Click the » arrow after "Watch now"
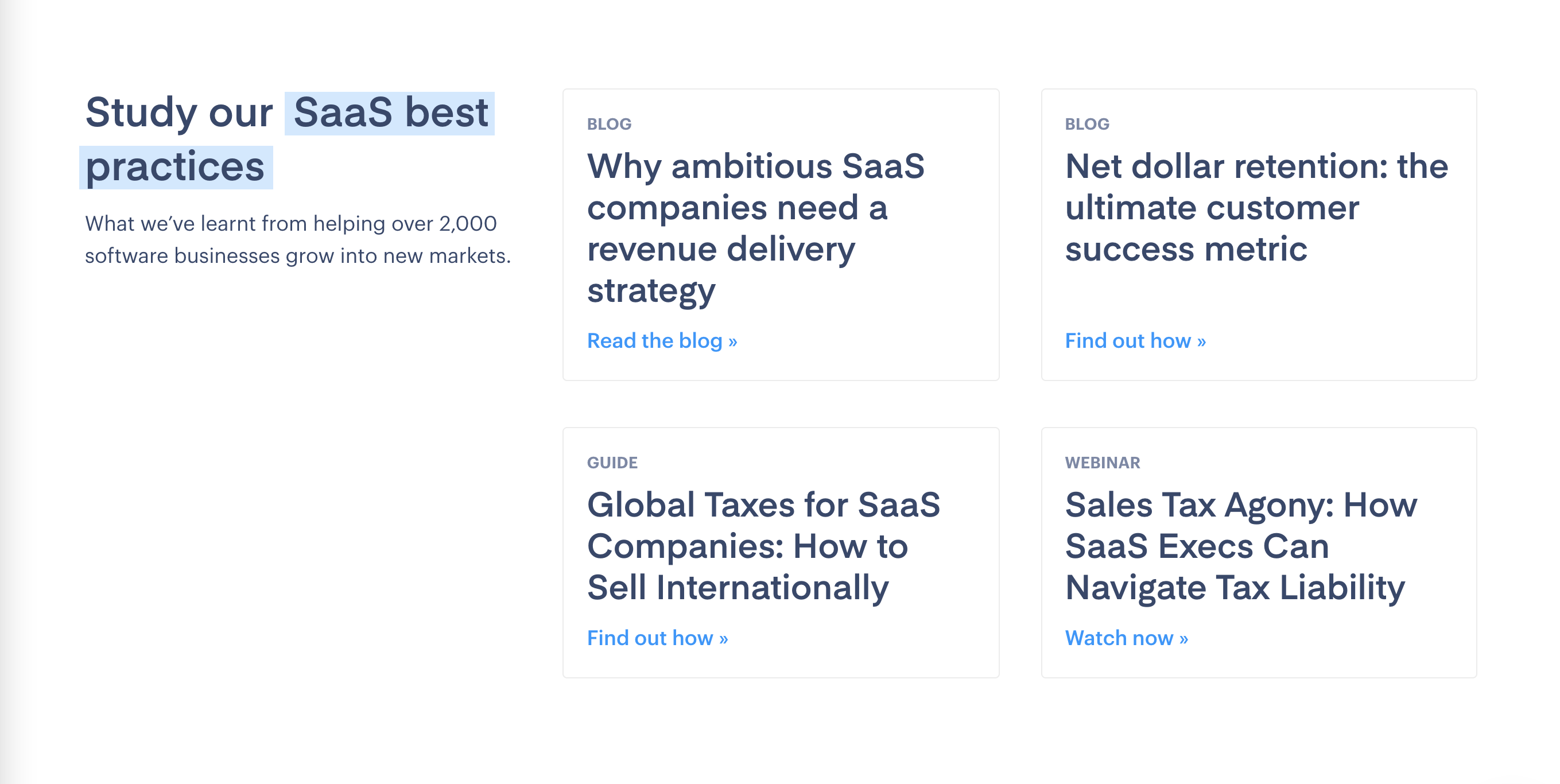Screen dimensions: 1560x784 (1183, 639)
